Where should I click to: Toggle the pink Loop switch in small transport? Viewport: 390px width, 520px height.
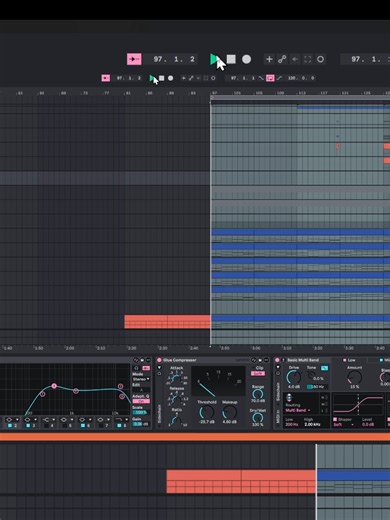pyautogui.click(x=270, y=78)
